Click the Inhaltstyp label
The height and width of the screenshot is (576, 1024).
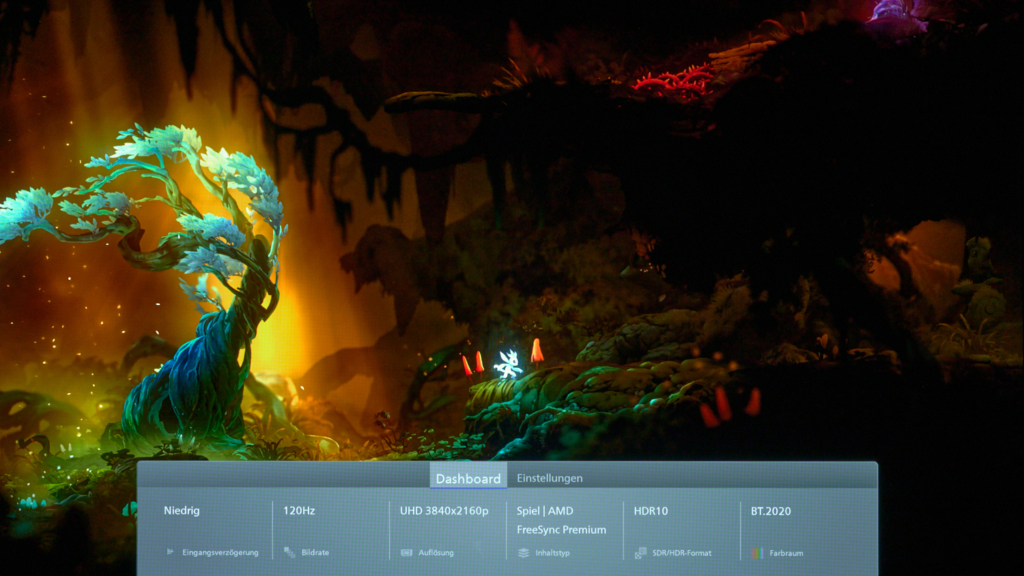coord(552,552)
